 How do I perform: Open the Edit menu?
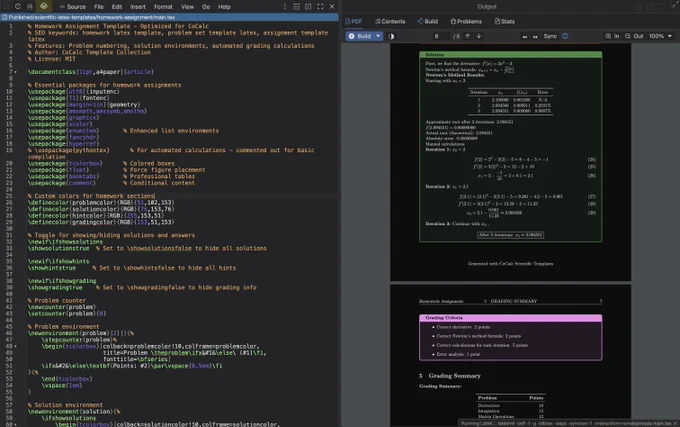pos(117,7)
